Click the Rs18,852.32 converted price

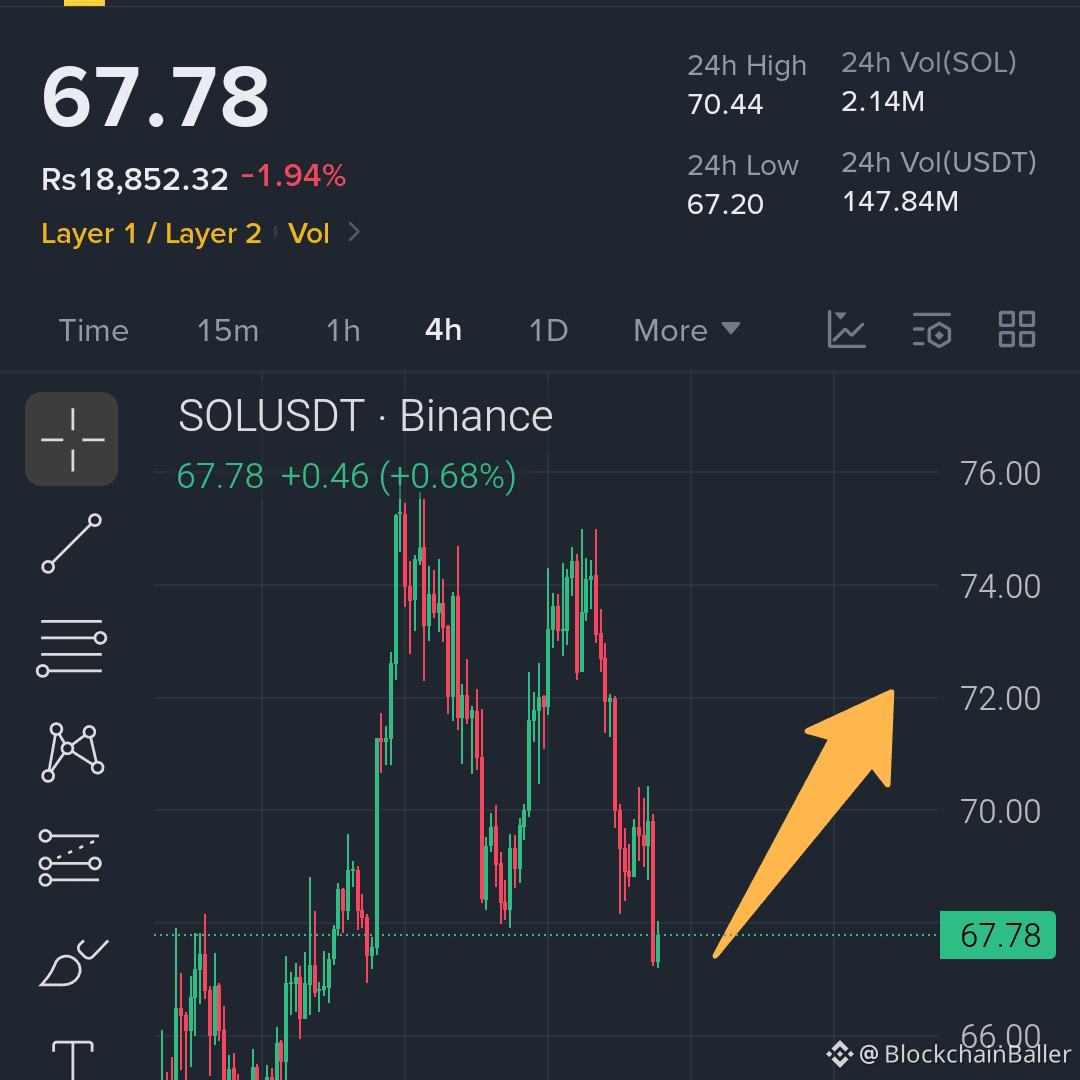(134, 179)
